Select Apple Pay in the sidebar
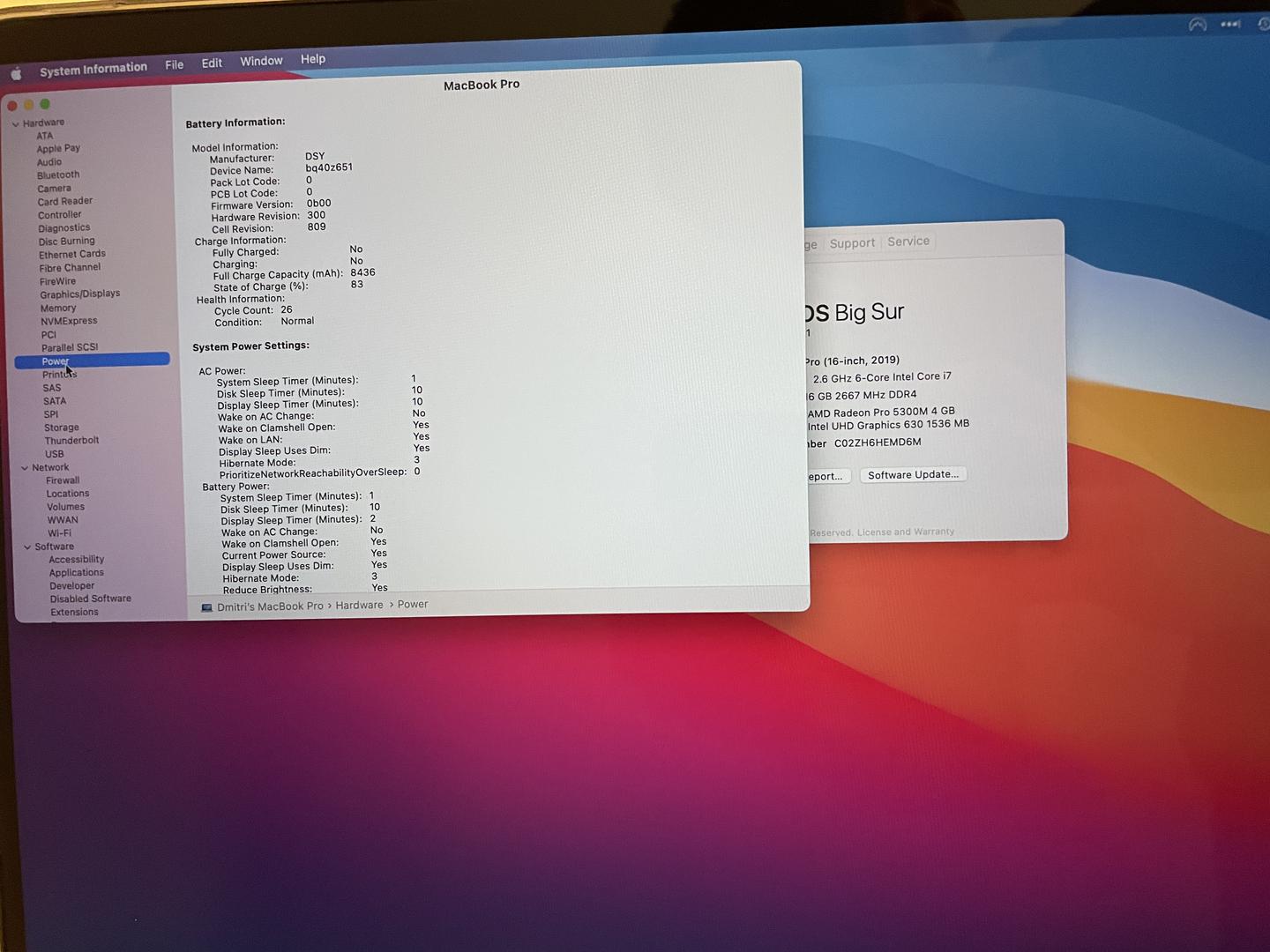The width and height of the screenshot is (1270, 952). point(58,149)
